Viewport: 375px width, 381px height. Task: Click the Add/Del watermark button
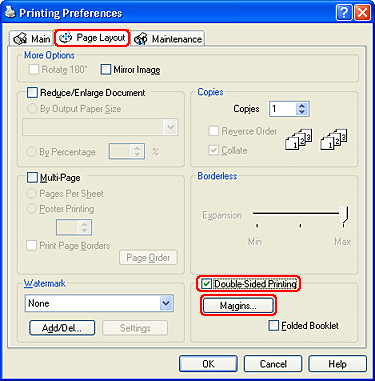click(x=62, y=328)
